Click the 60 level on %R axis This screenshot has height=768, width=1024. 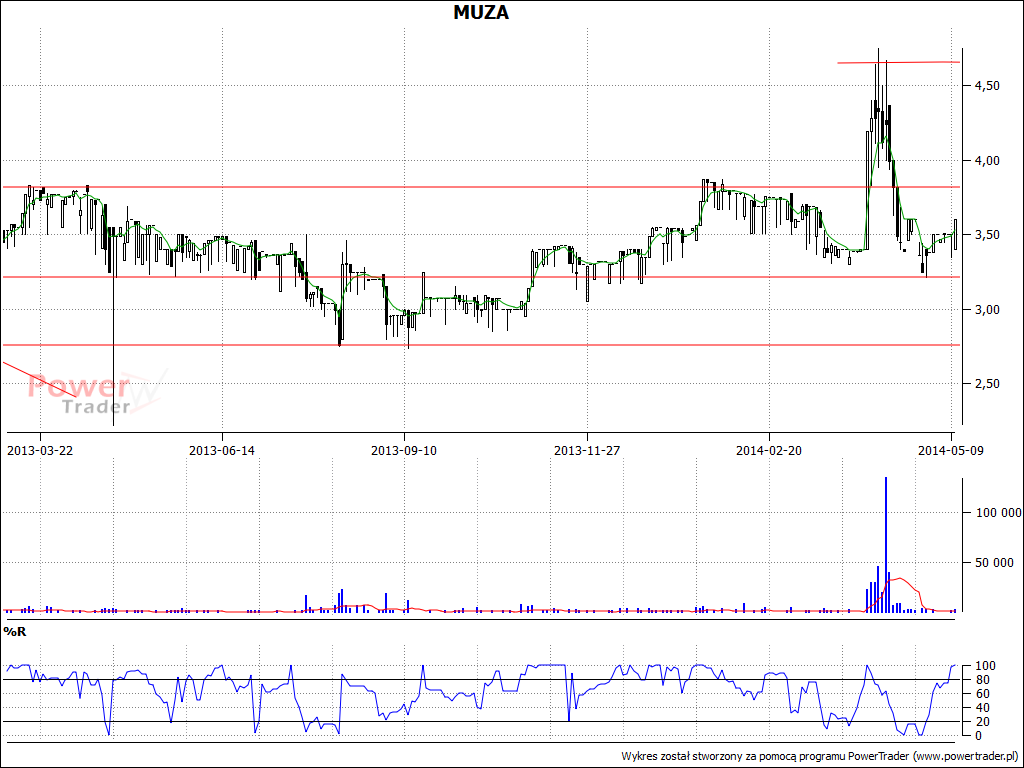click(981, 694)
